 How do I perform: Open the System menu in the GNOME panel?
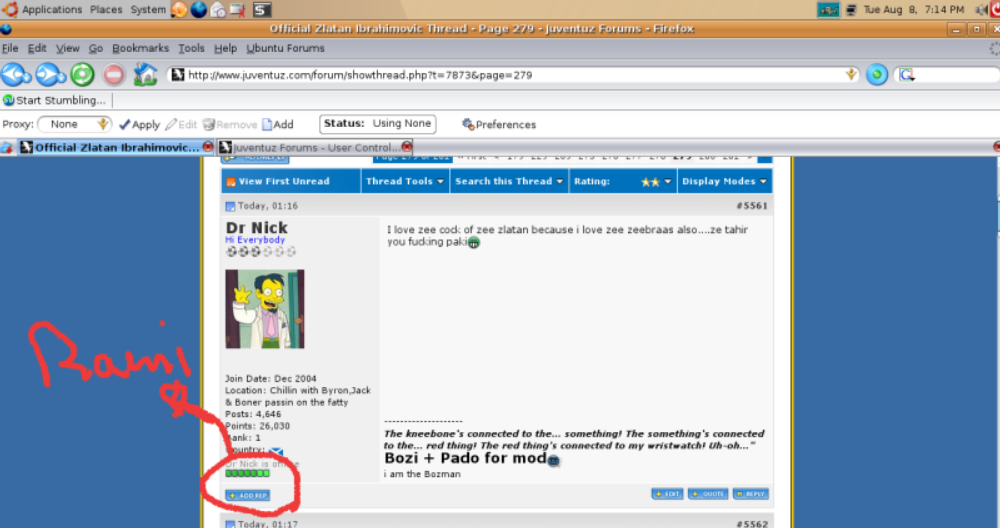[x=148, y=10]
